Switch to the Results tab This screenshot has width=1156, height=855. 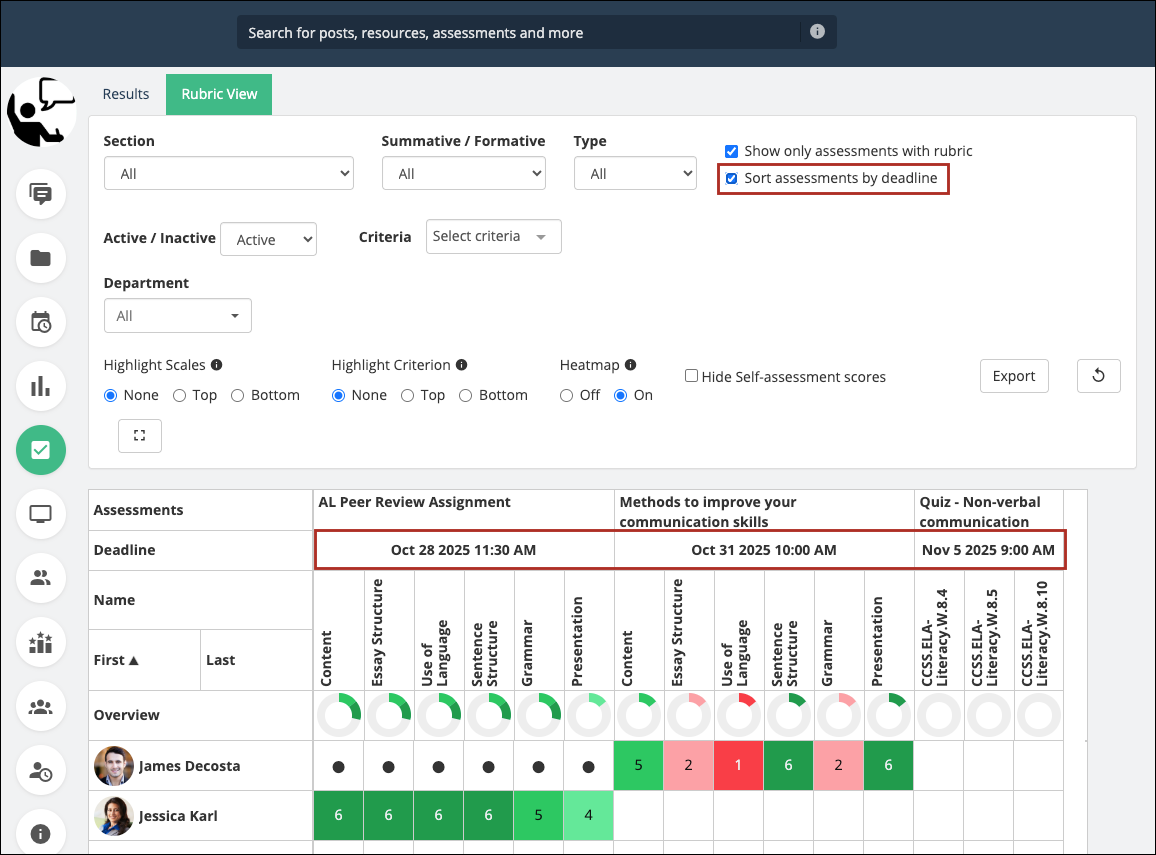click(126, 94)
